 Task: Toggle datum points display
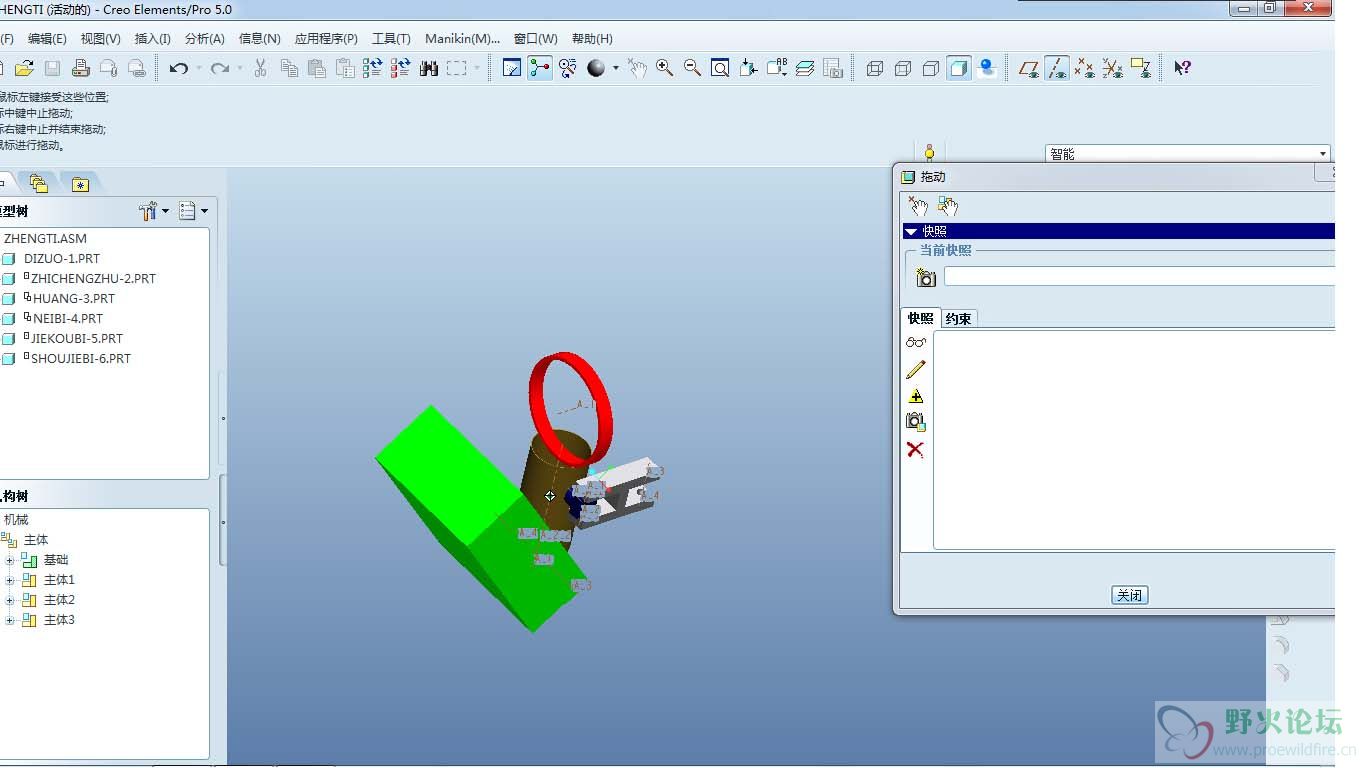(x=1084, y=68)
